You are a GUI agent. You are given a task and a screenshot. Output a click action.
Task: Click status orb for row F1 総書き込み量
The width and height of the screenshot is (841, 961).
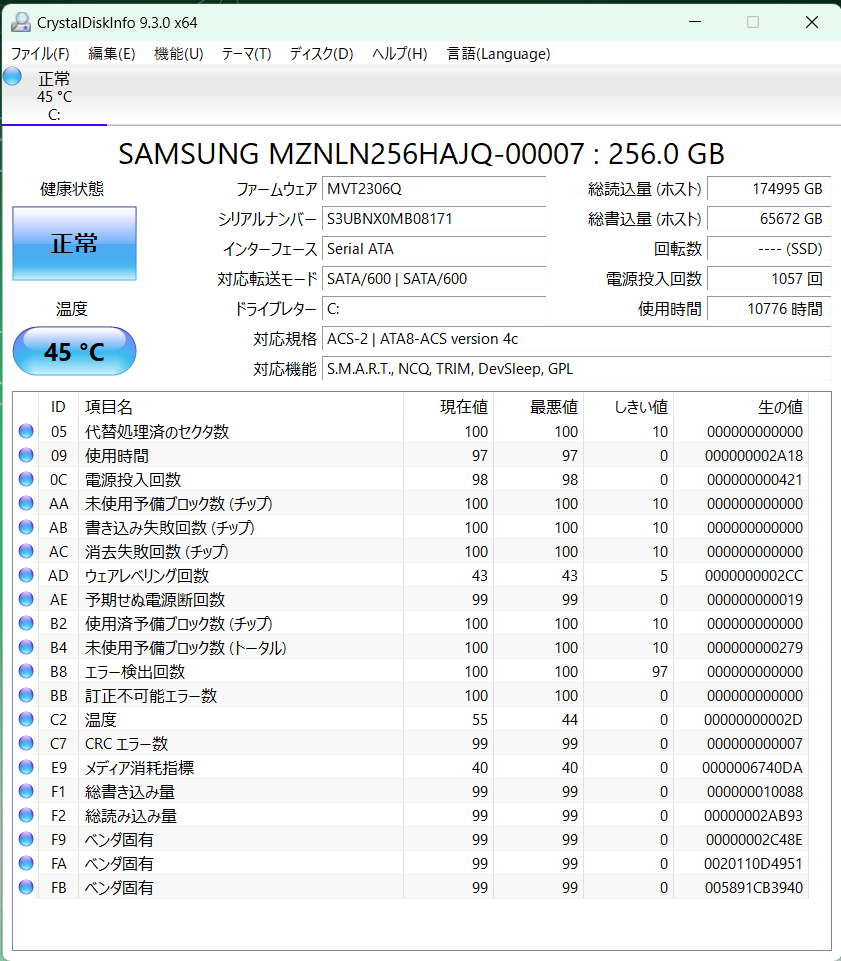coord(26,792)
